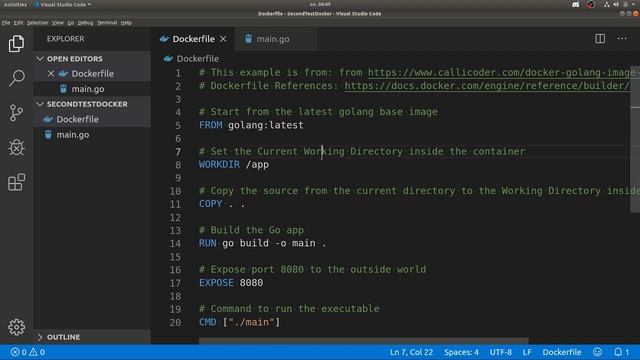Click the WORKDIR keyword on line 8

pyautogui.click(x=219, y=164)
